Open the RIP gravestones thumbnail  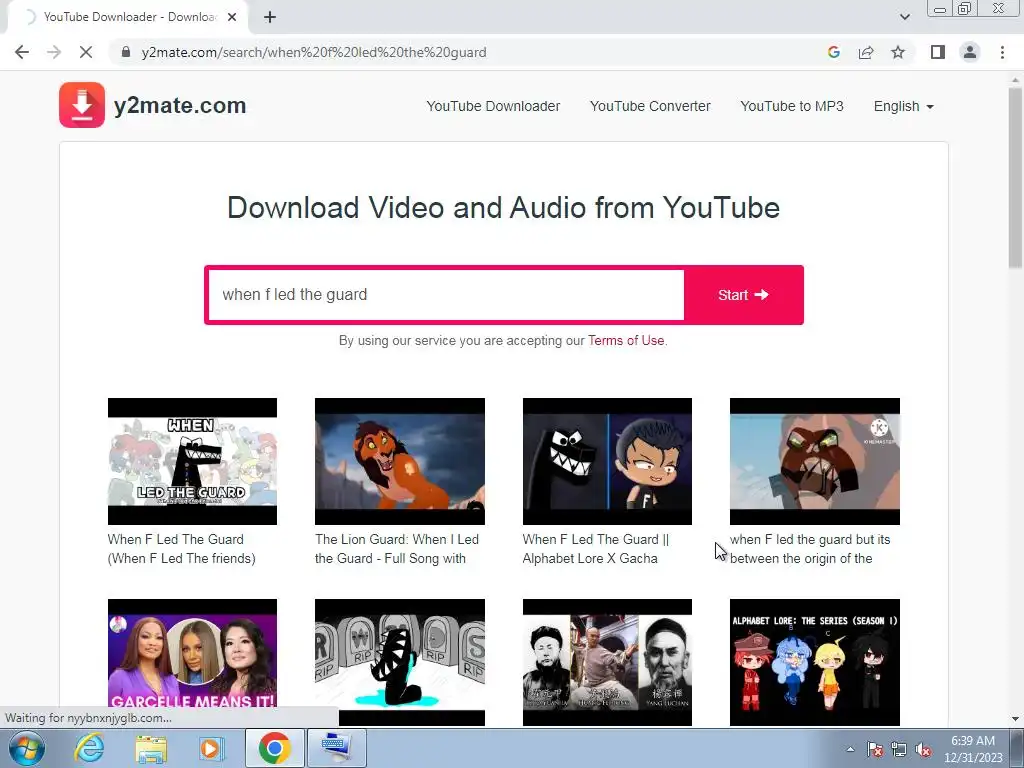click(400, 662)
